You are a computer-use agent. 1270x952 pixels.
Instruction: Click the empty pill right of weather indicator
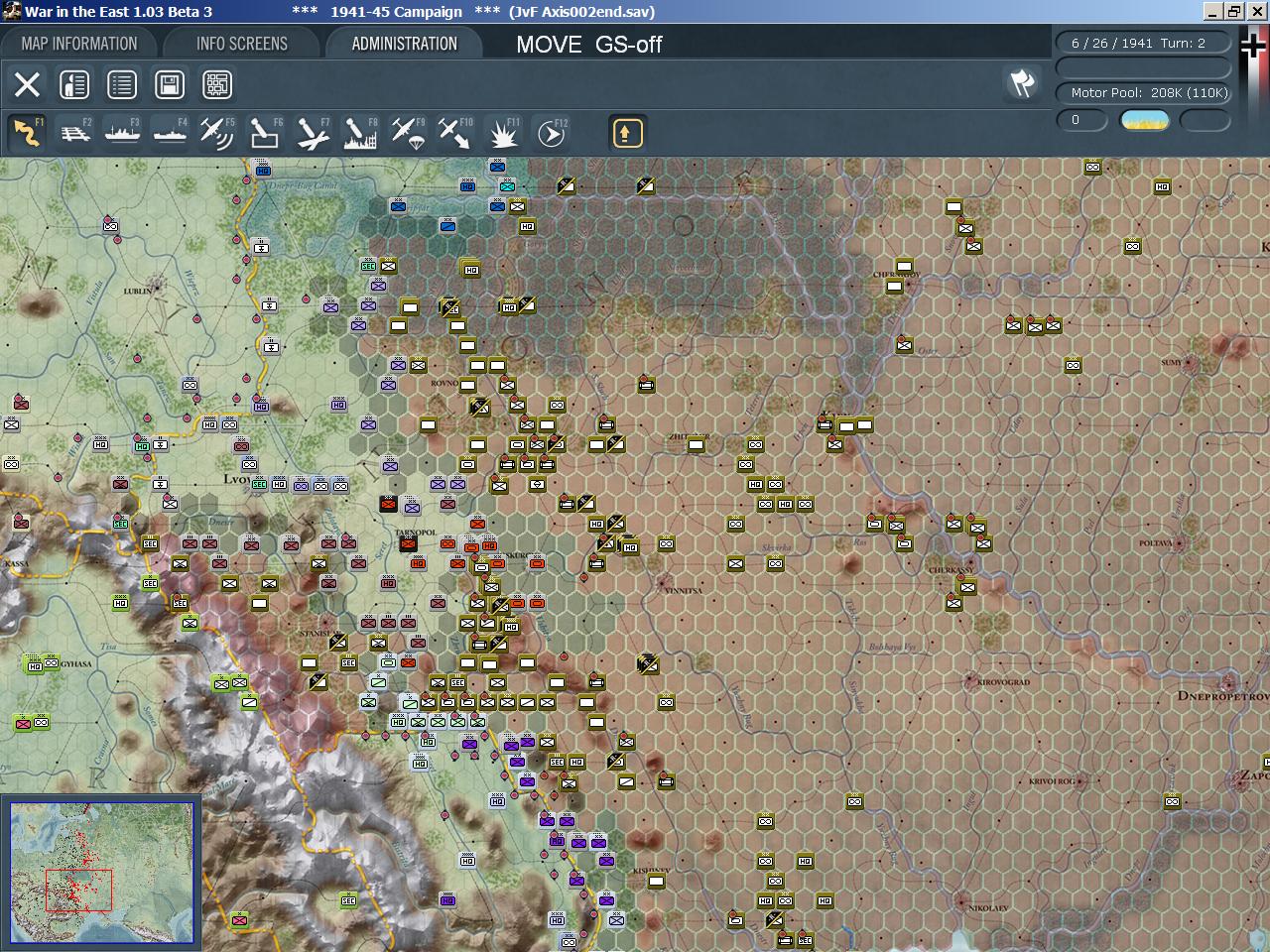click(x=1206, y=120)
